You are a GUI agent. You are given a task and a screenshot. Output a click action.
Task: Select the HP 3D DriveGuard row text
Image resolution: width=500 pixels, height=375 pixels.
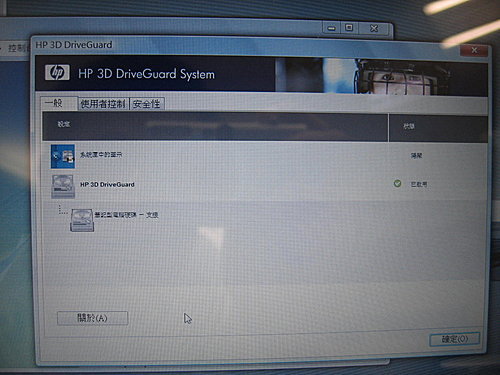click(107, 184)
